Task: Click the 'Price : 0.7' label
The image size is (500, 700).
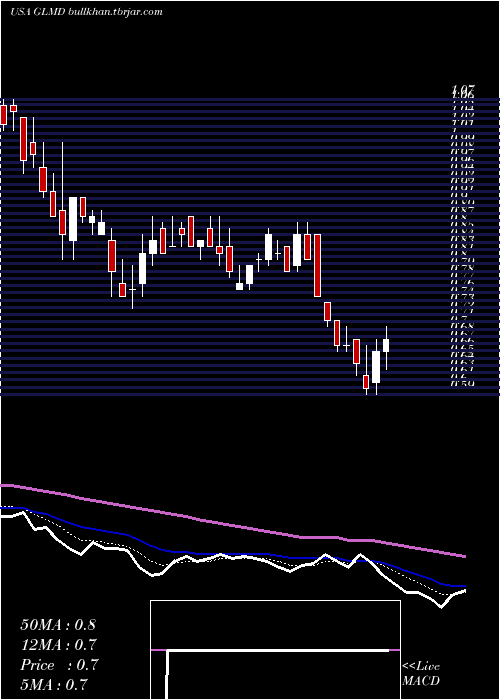Action: click(59, 665)
